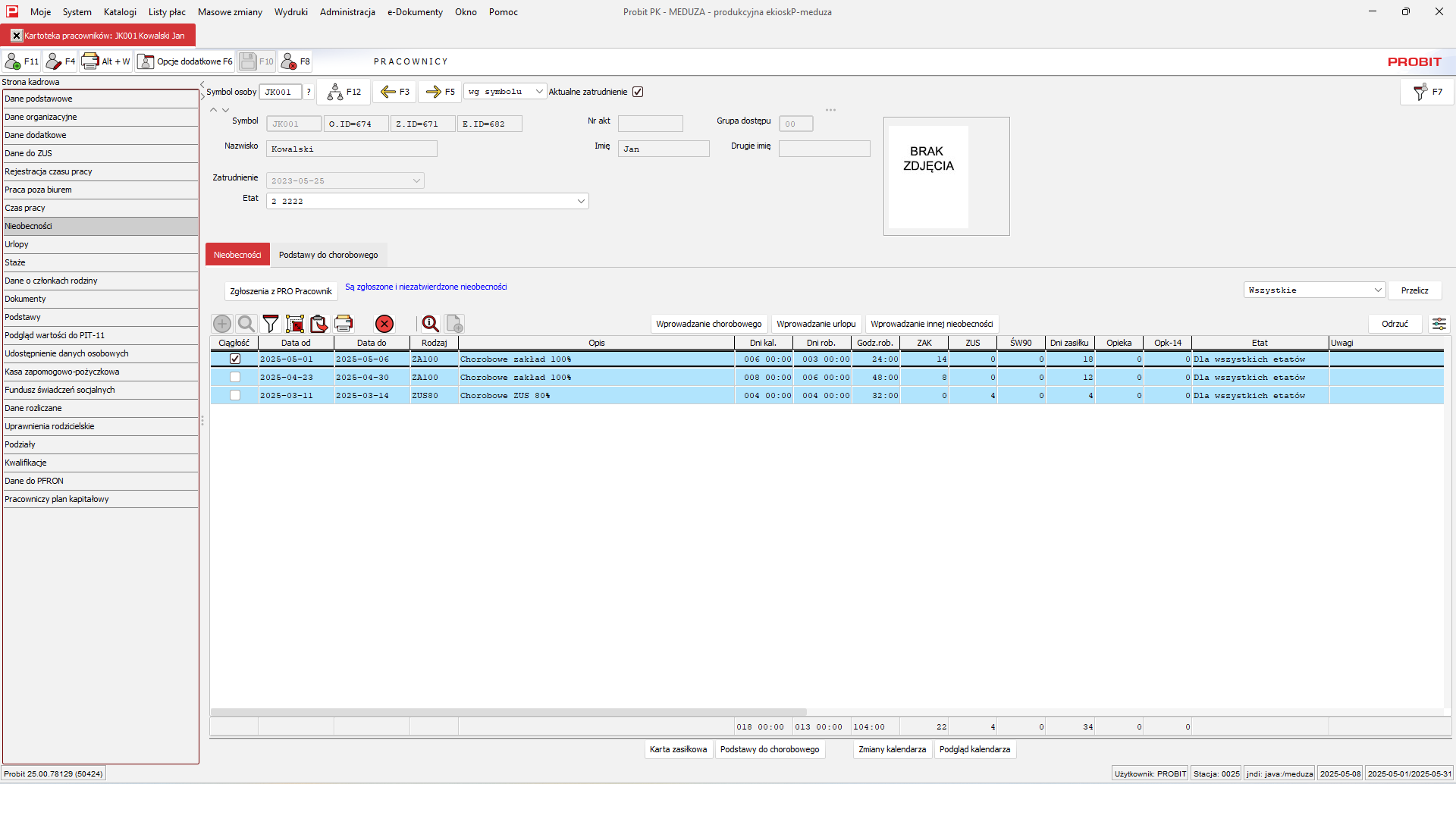Click the table settings sliders icon
The image size is (1456, 819).
click(x=1439, y=324)
